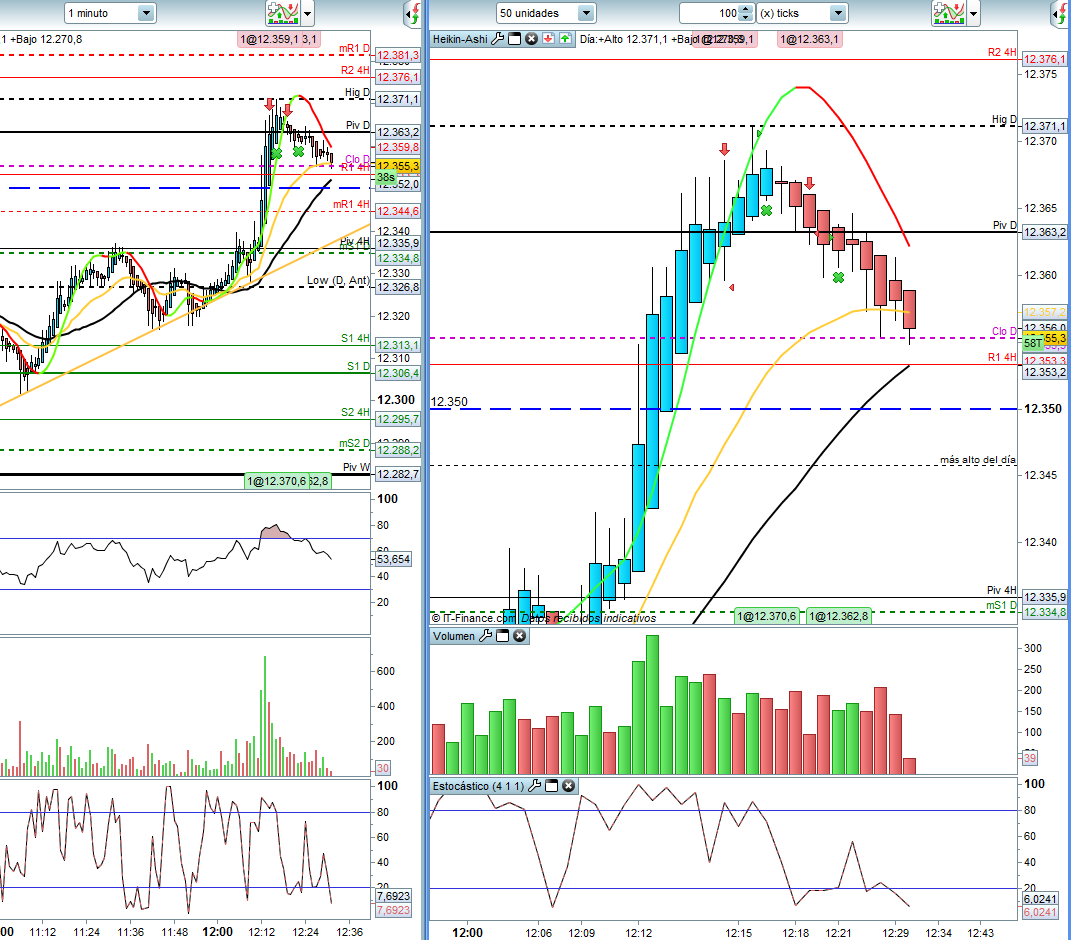Click the Piv 4H price tag 12.335,9 right chart
The image size is (1071, 940).
pyautogui.click(x=1044, y=597)
